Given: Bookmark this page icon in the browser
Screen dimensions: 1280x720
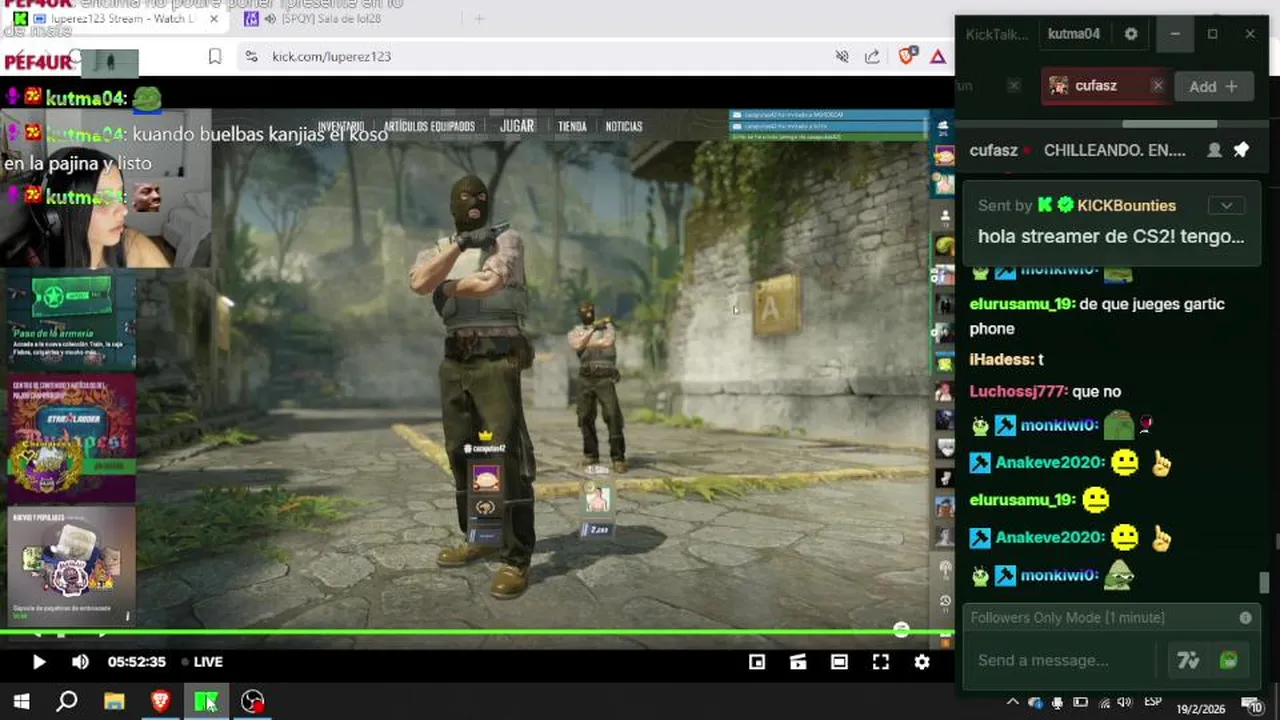Looking at the screenshot, I should (215, 57).
